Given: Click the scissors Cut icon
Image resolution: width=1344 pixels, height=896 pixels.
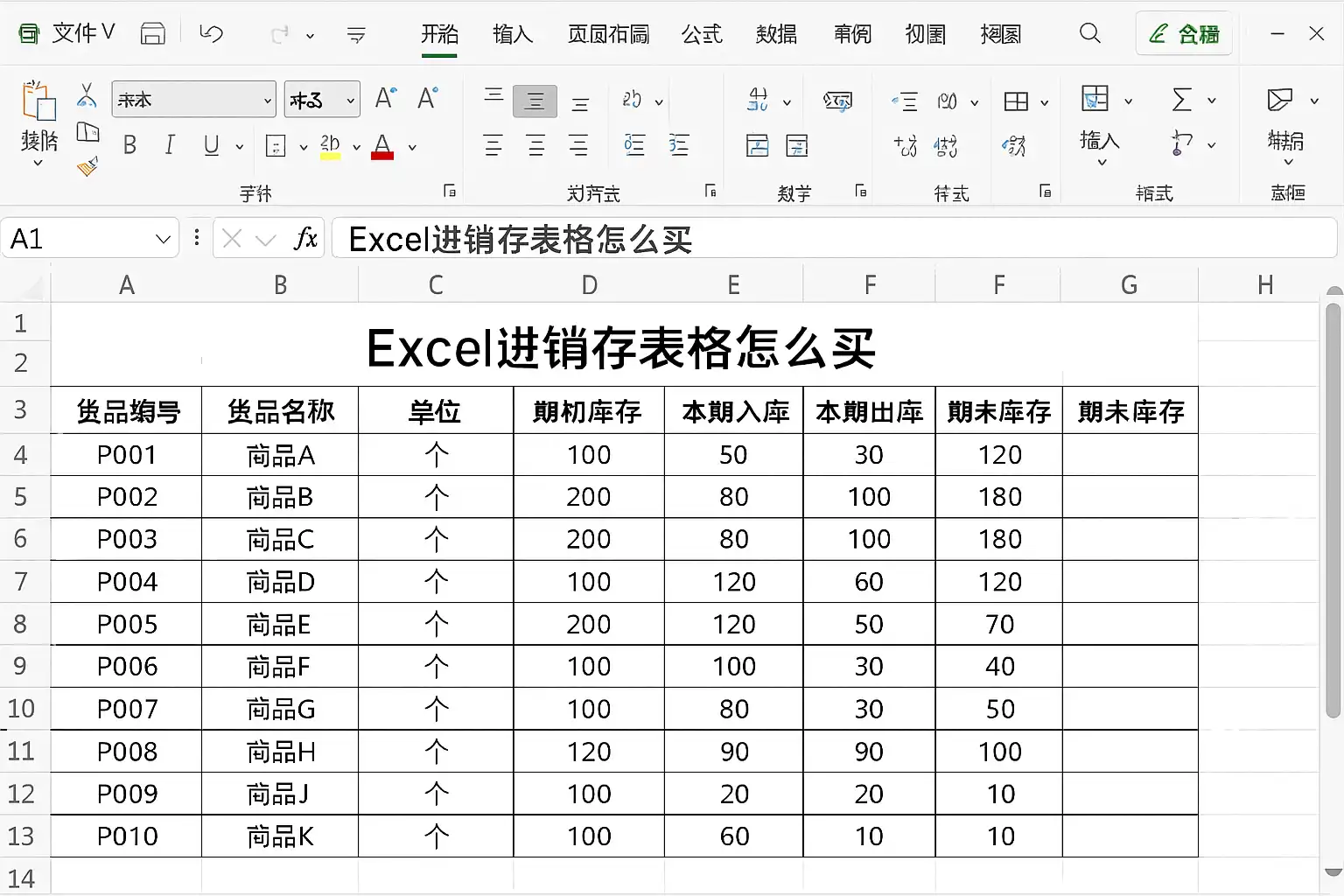Looking at the screenshot, I should point(87,94).
